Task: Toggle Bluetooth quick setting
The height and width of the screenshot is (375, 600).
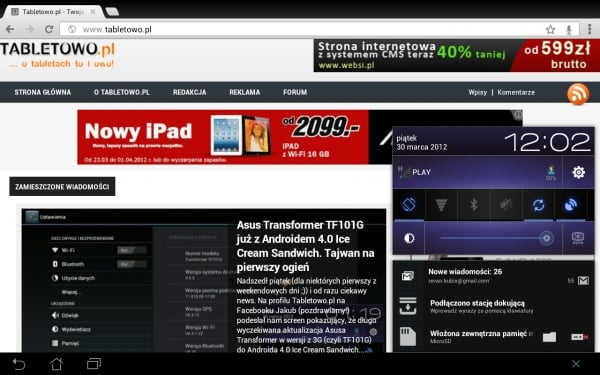Action: tap(473, 205)
